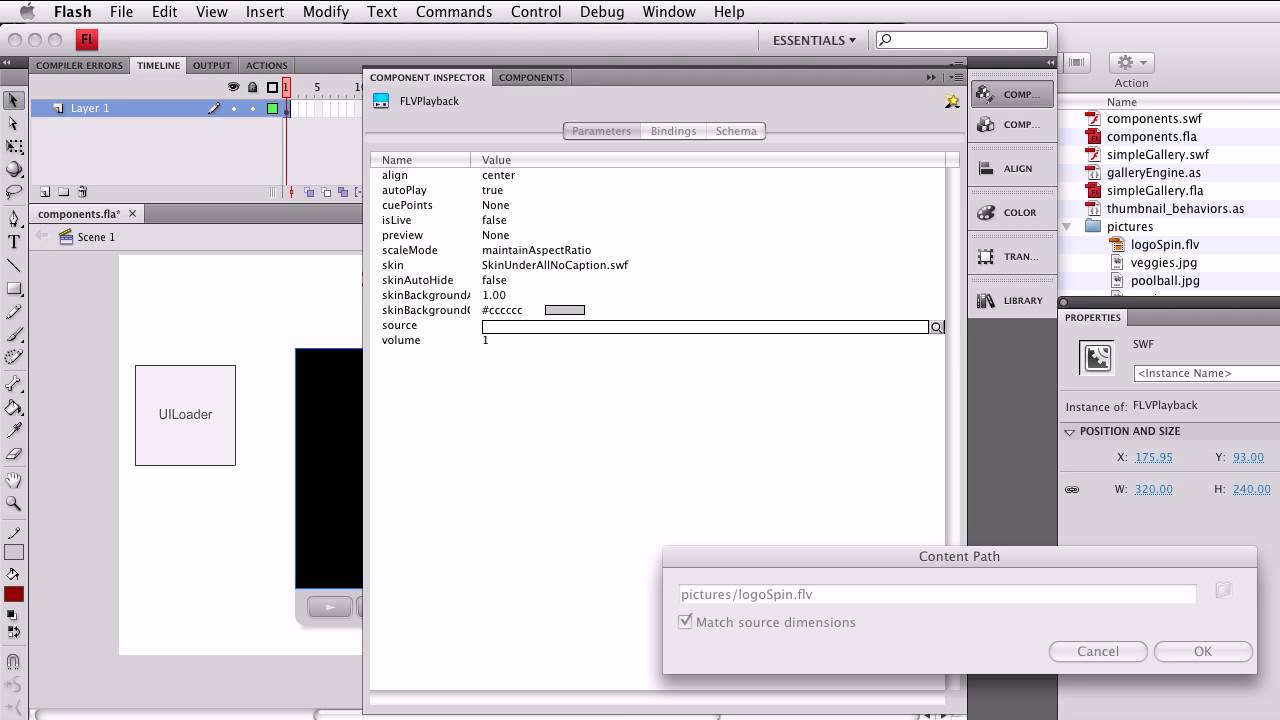The height and width of the screenshot is (720, 1280).
Task: Choose the Eraser tool
Action: click(x=14, y=454)
